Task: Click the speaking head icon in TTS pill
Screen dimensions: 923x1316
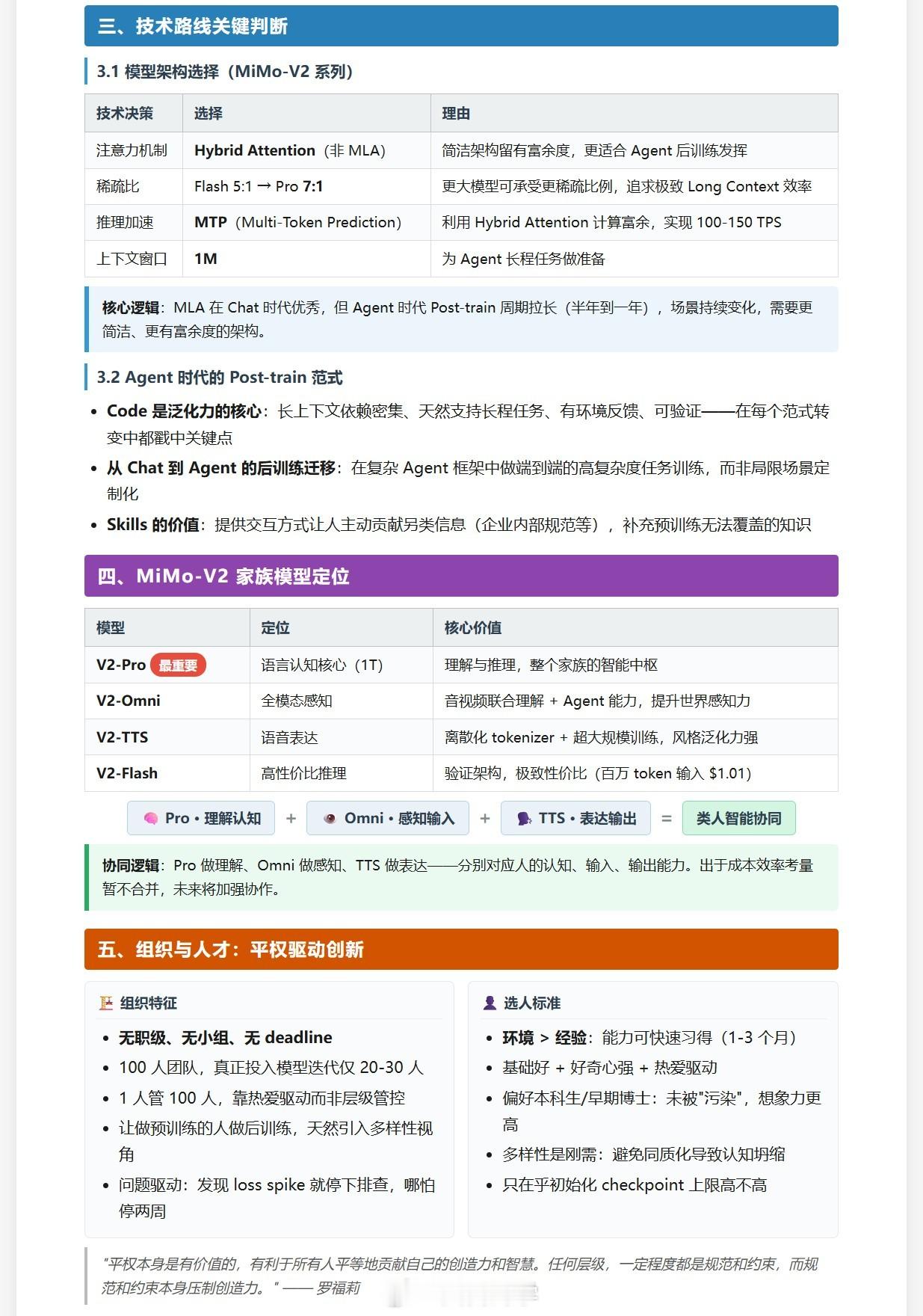Action: (525, 819)
